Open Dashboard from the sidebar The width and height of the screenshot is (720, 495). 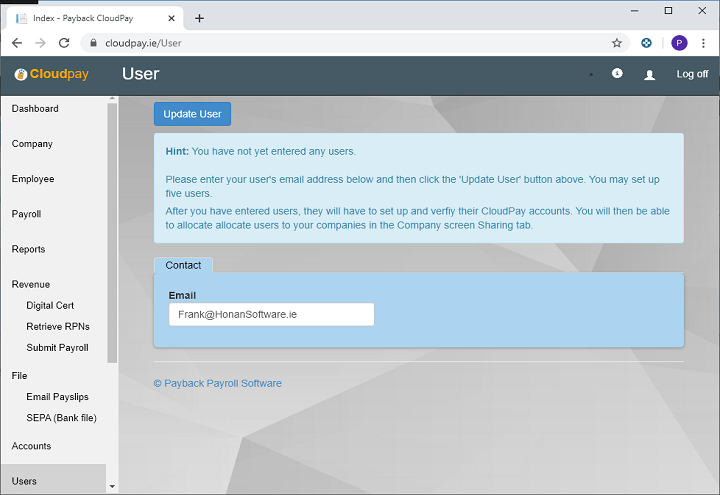click(35, 109)
